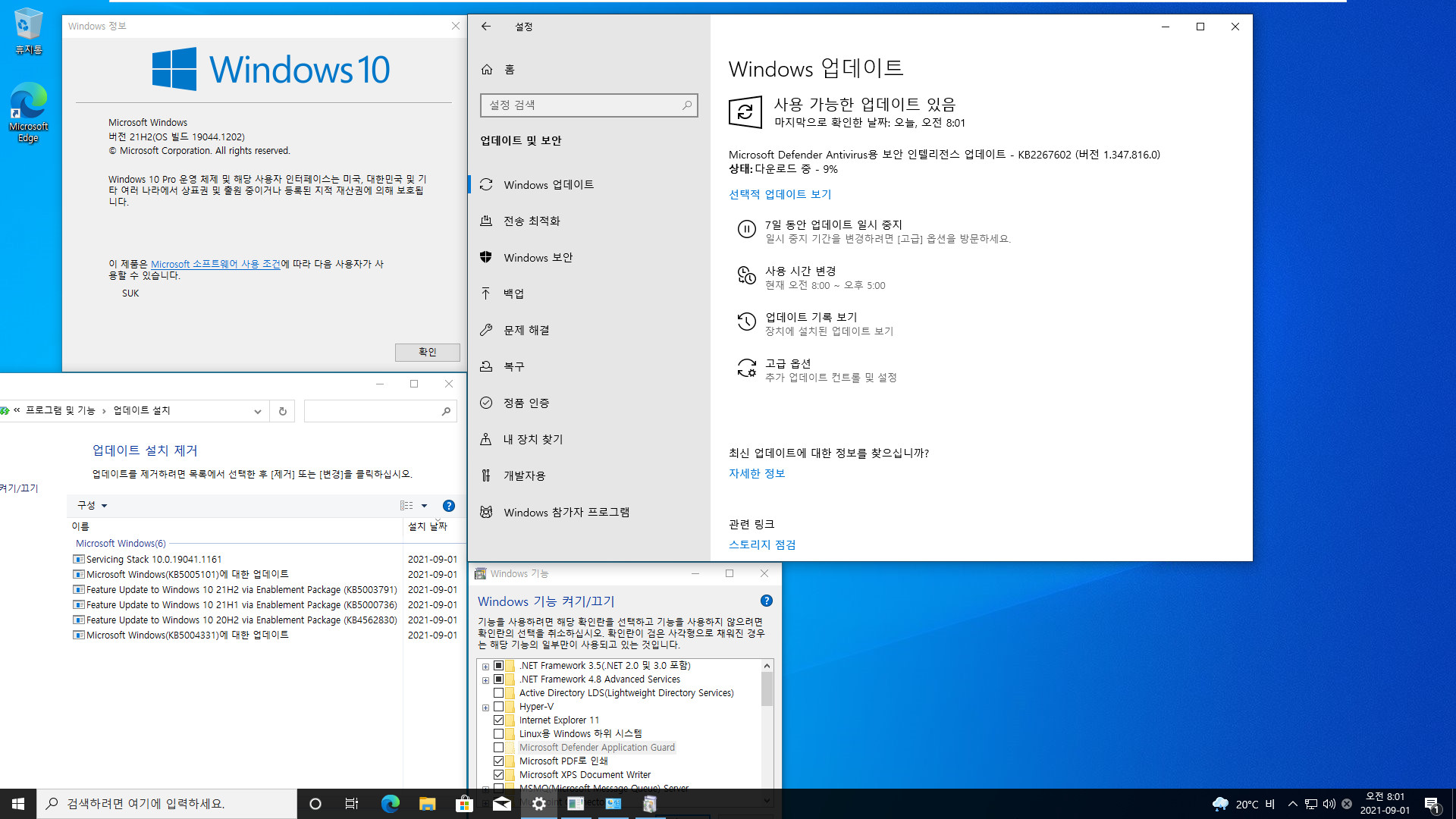Open File Explorer from the taskbar
The height and width of the screenshot is (819, 1456).
coord(427,804)
